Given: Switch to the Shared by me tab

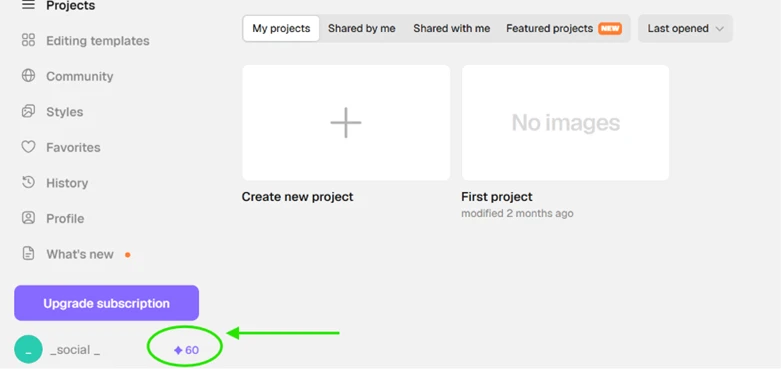Looking at the screenshot, I should 362,28.
